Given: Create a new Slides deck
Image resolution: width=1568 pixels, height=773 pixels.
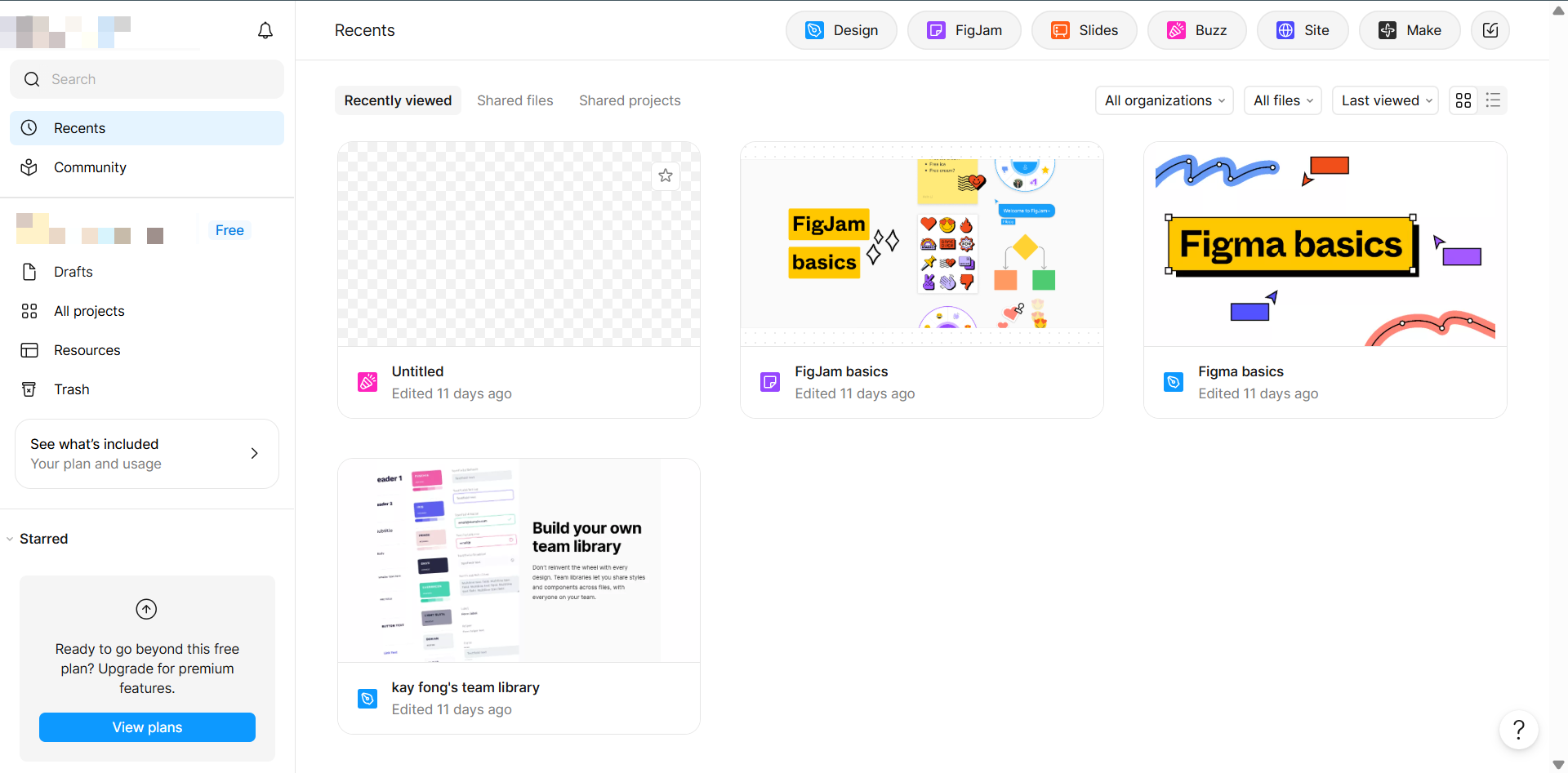Looking at the screenshot, I should 1085,30.
